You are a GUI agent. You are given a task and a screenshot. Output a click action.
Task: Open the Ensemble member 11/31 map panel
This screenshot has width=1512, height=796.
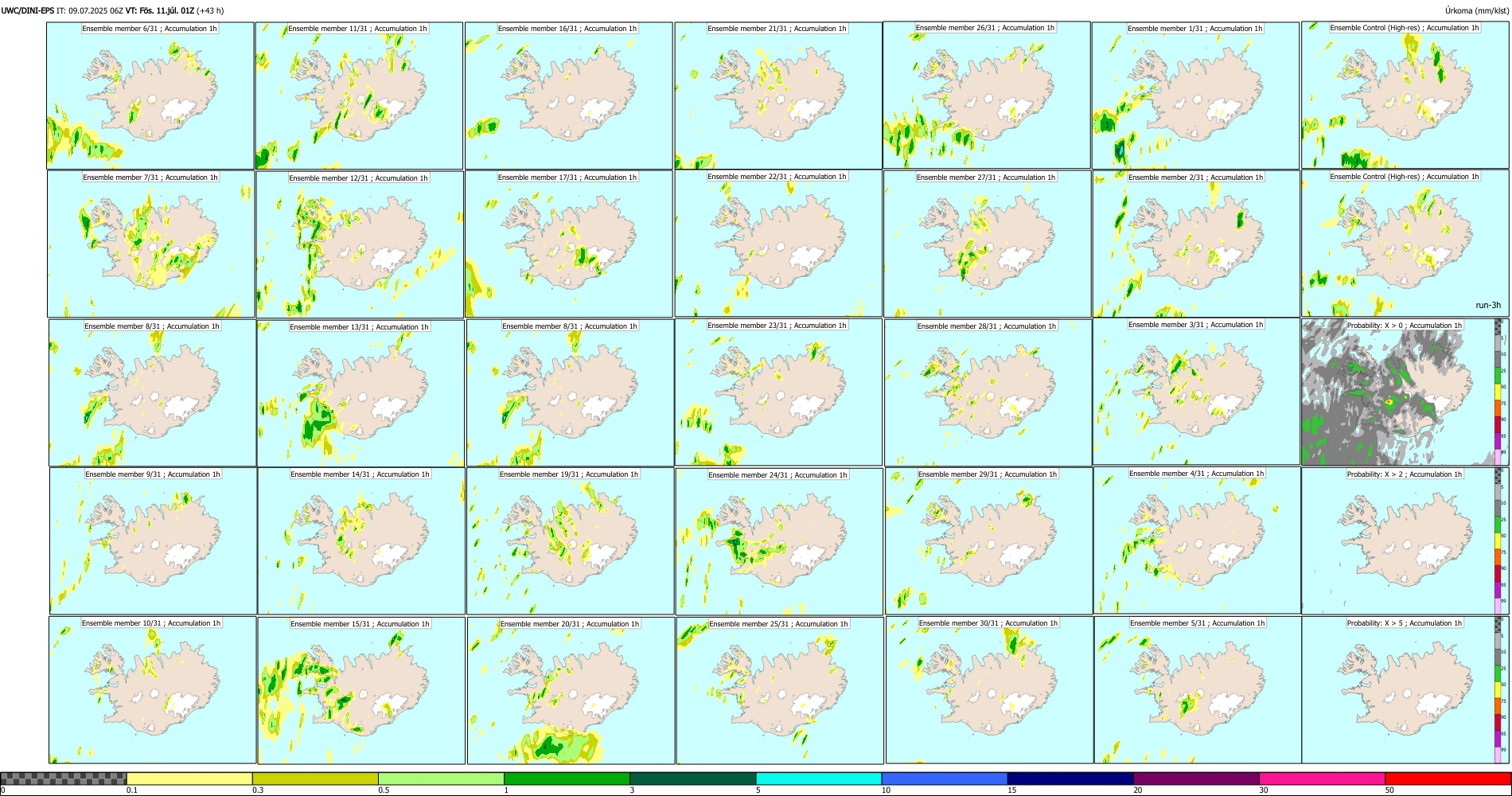coord(359,96)
